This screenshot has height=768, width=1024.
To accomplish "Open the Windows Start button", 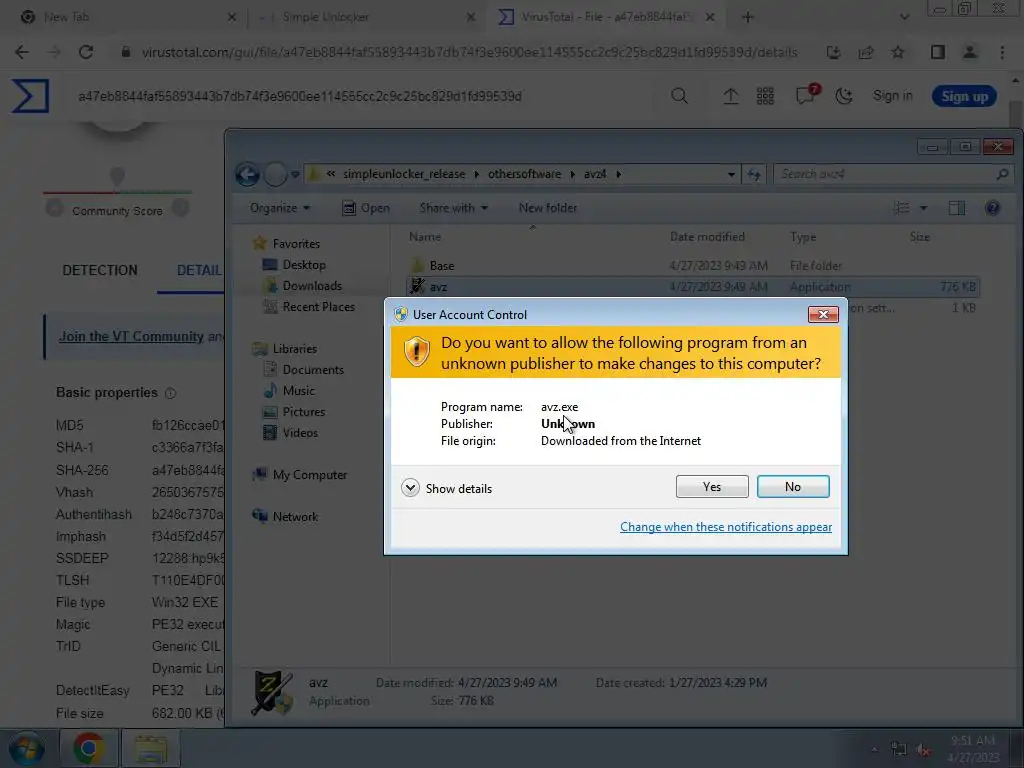I will point(26,748).
